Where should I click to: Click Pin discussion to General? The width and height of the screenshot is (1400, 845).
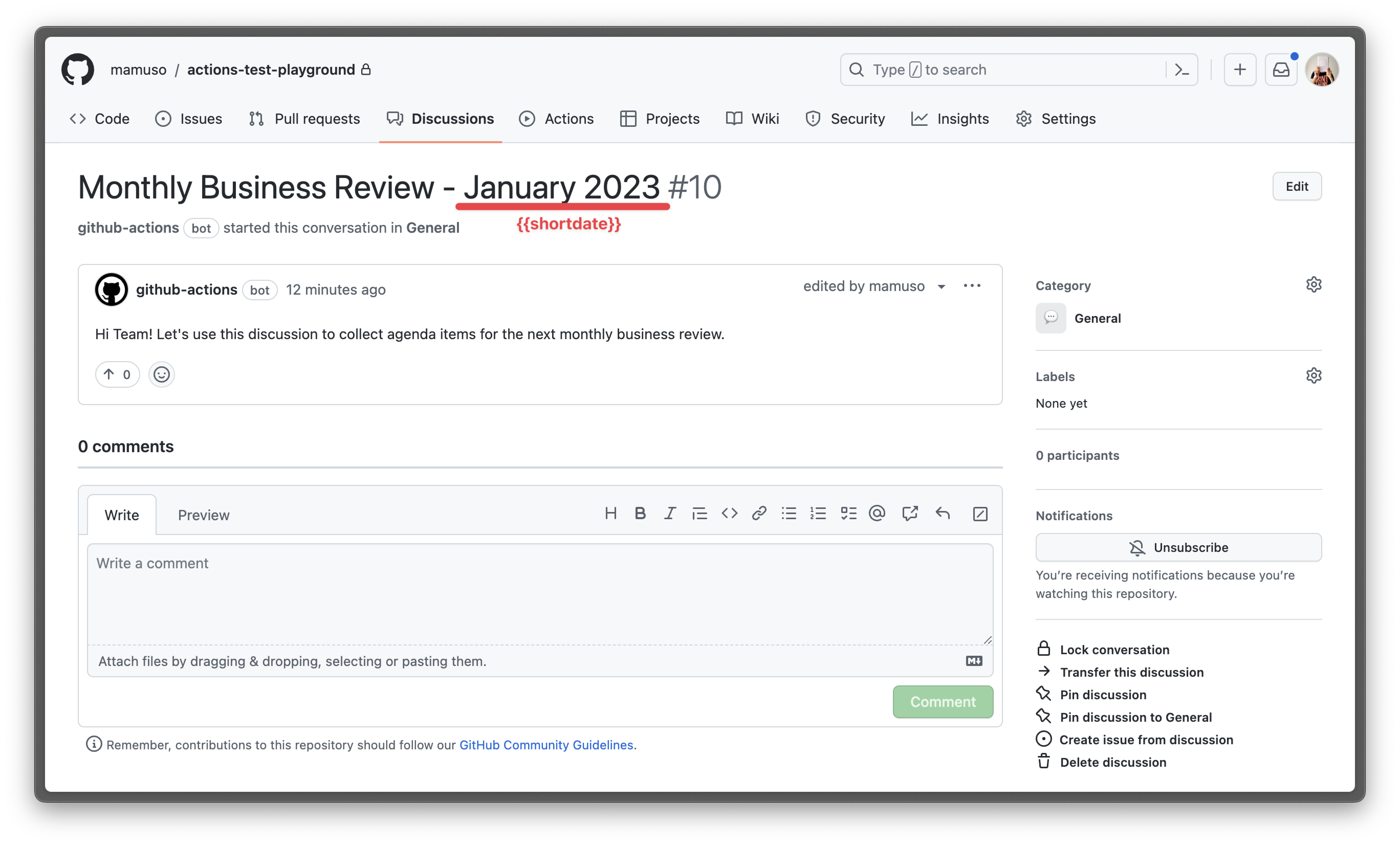coord(1124,717)
